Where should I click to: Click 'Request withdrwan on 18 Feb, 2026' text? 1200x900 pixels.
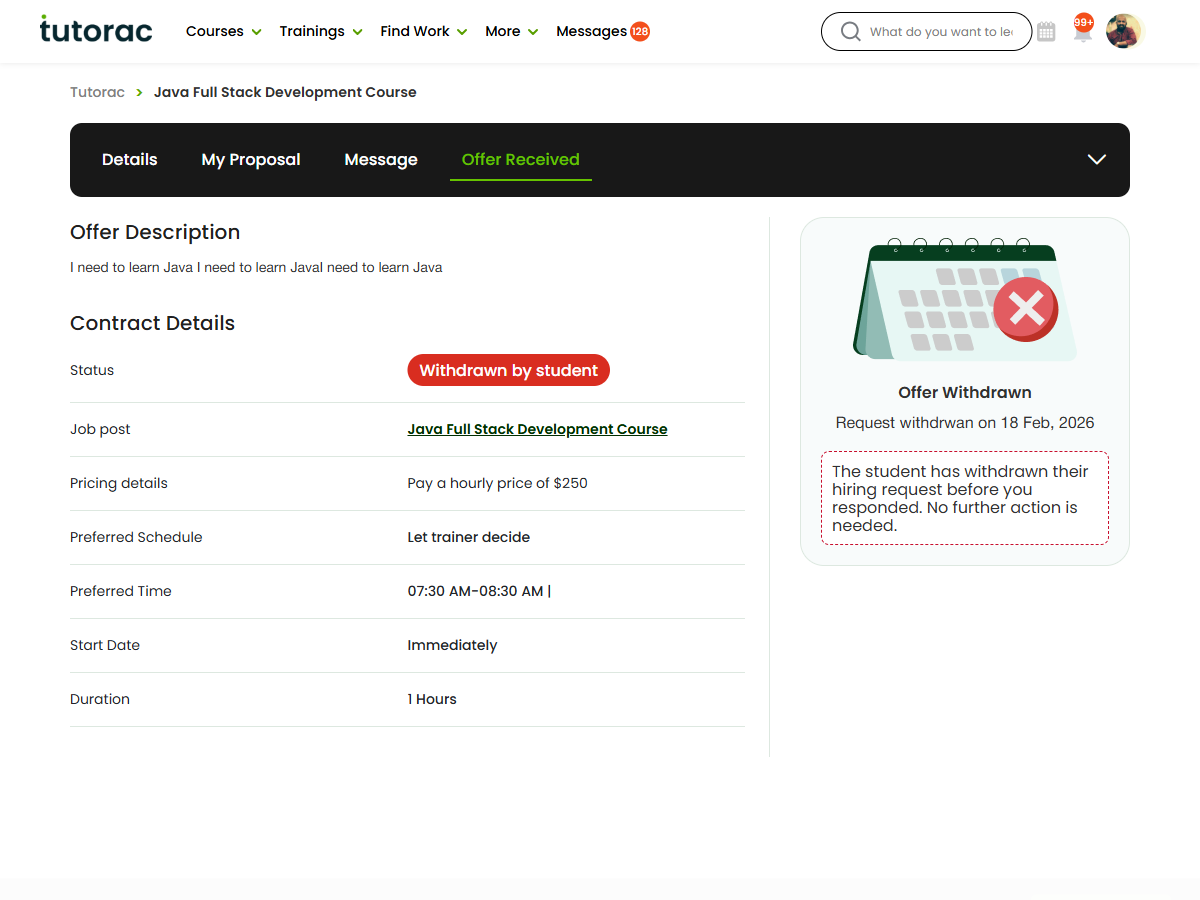coord(965,423)
